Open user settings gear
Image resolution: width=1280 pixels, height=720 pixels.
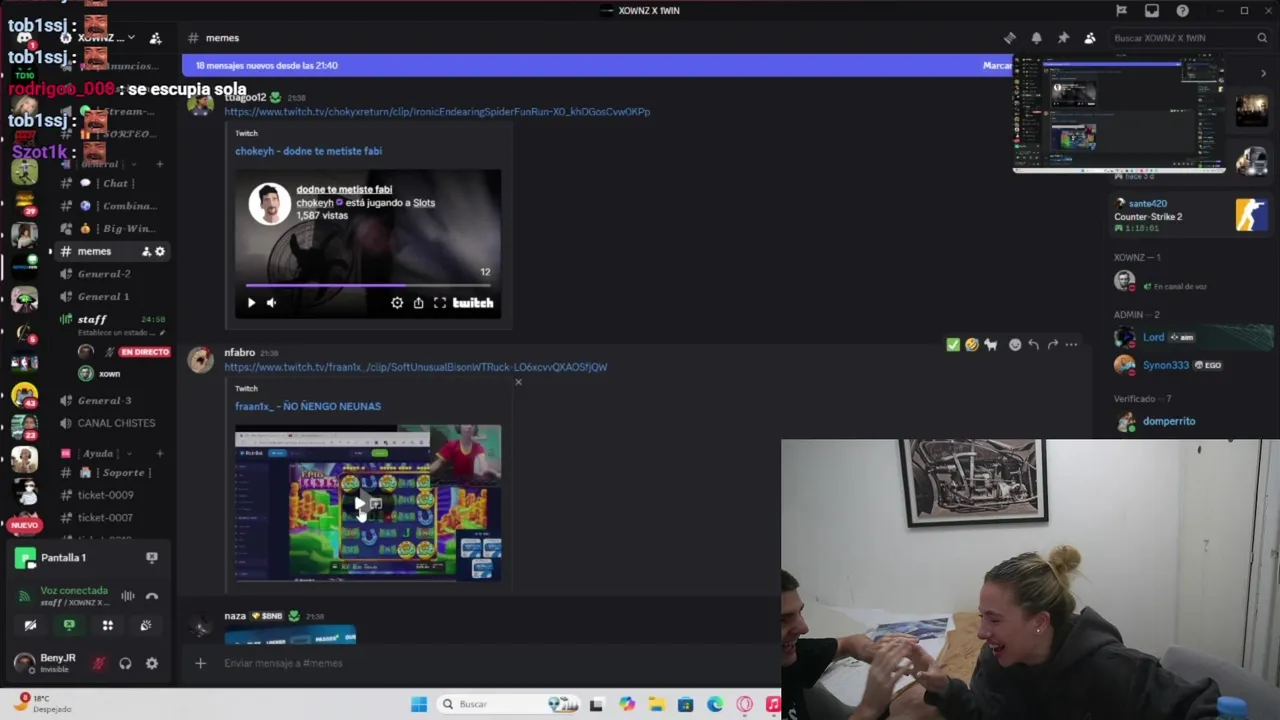tap(152, 663)
